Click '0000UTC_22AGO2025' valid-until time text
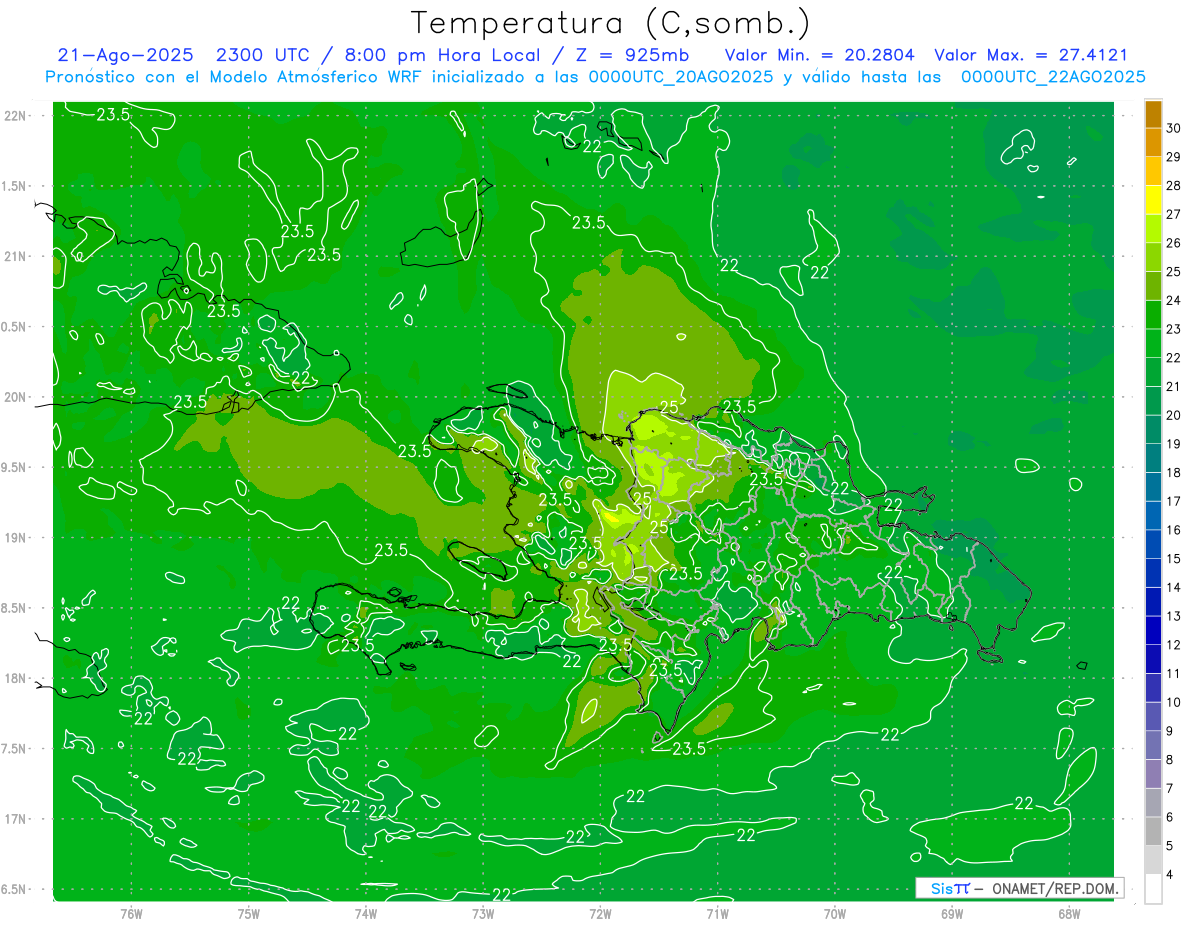The image size is (1200, 927). click(1054, 77)
